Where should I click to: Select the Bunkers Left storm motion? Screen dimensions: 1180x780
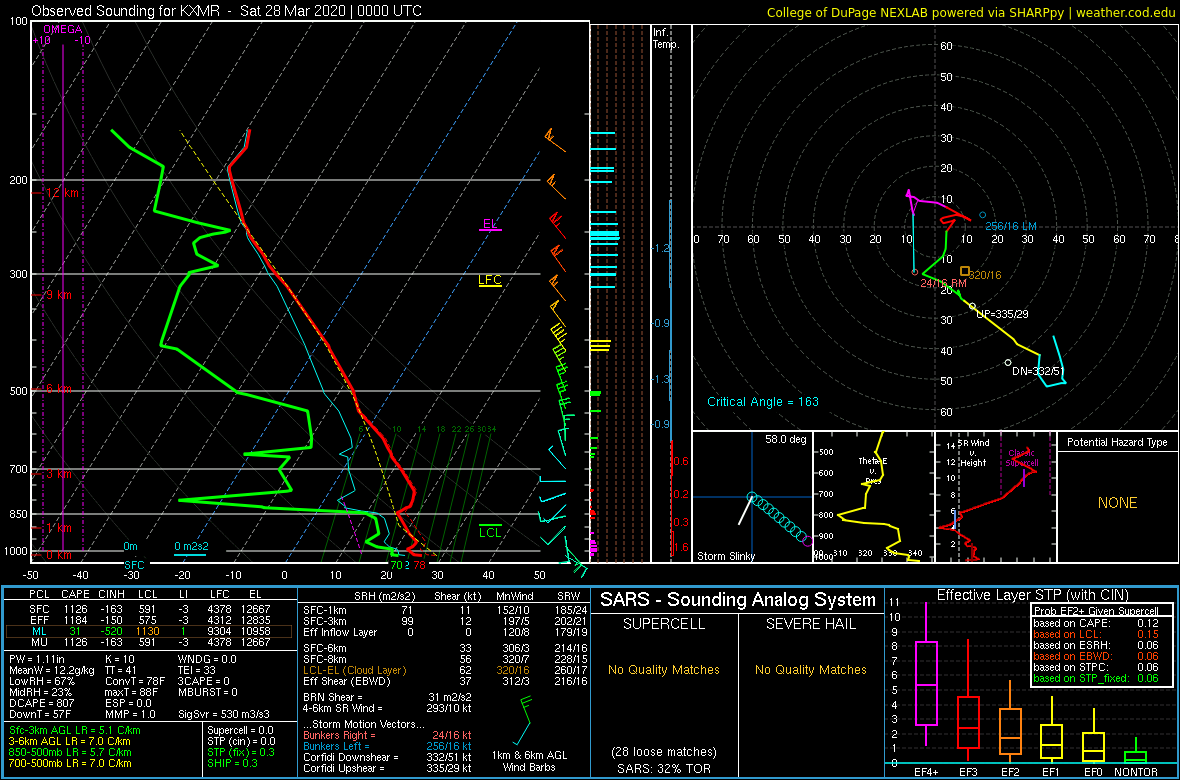[386, 745]
